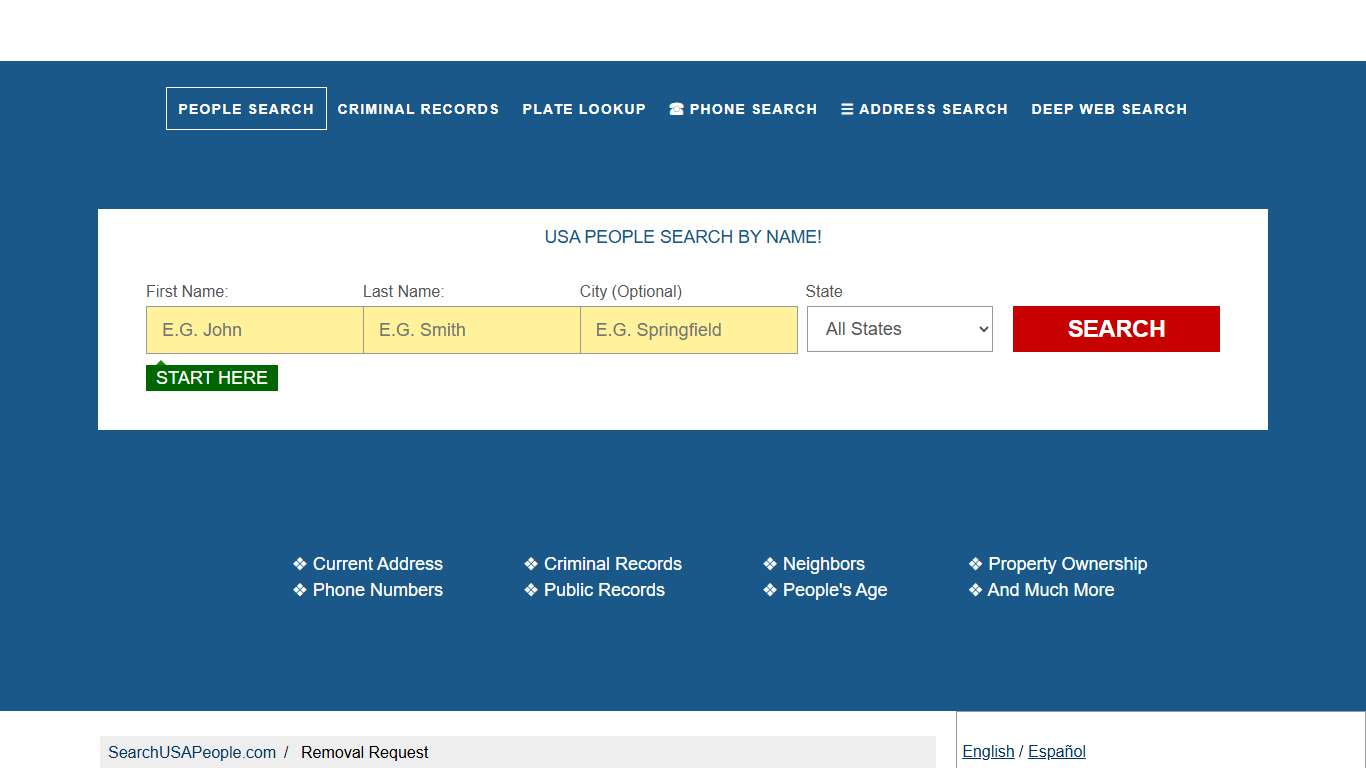Select the Deep Web Search menu item
This screenshot has height=768, width=1366.
coord(1109,109)
